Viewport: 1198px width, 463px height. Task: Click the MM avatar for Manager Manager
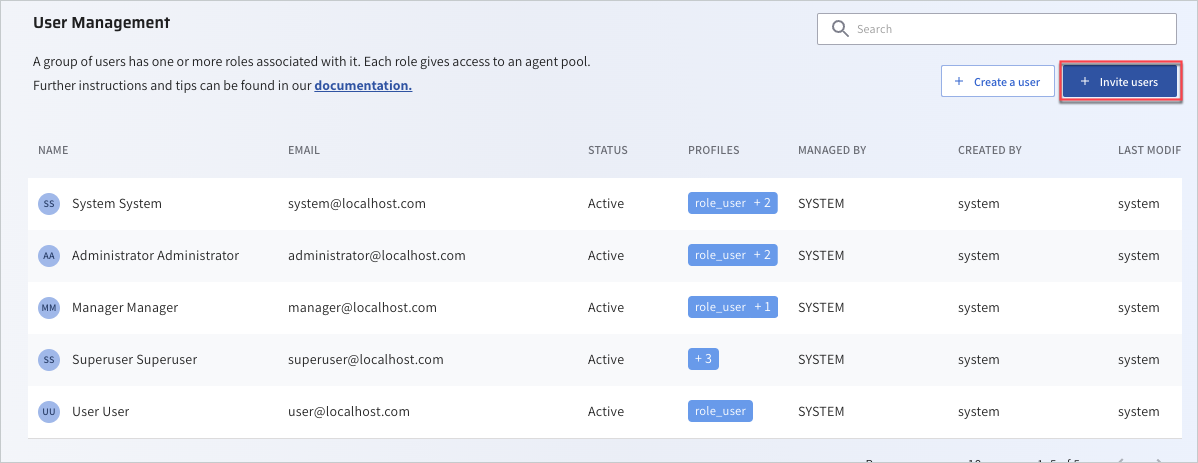point(48,308)
